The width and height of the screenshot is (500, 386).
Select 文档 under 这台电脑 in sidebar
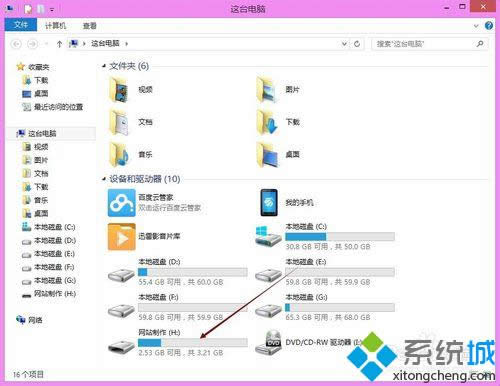coord(35,173)
